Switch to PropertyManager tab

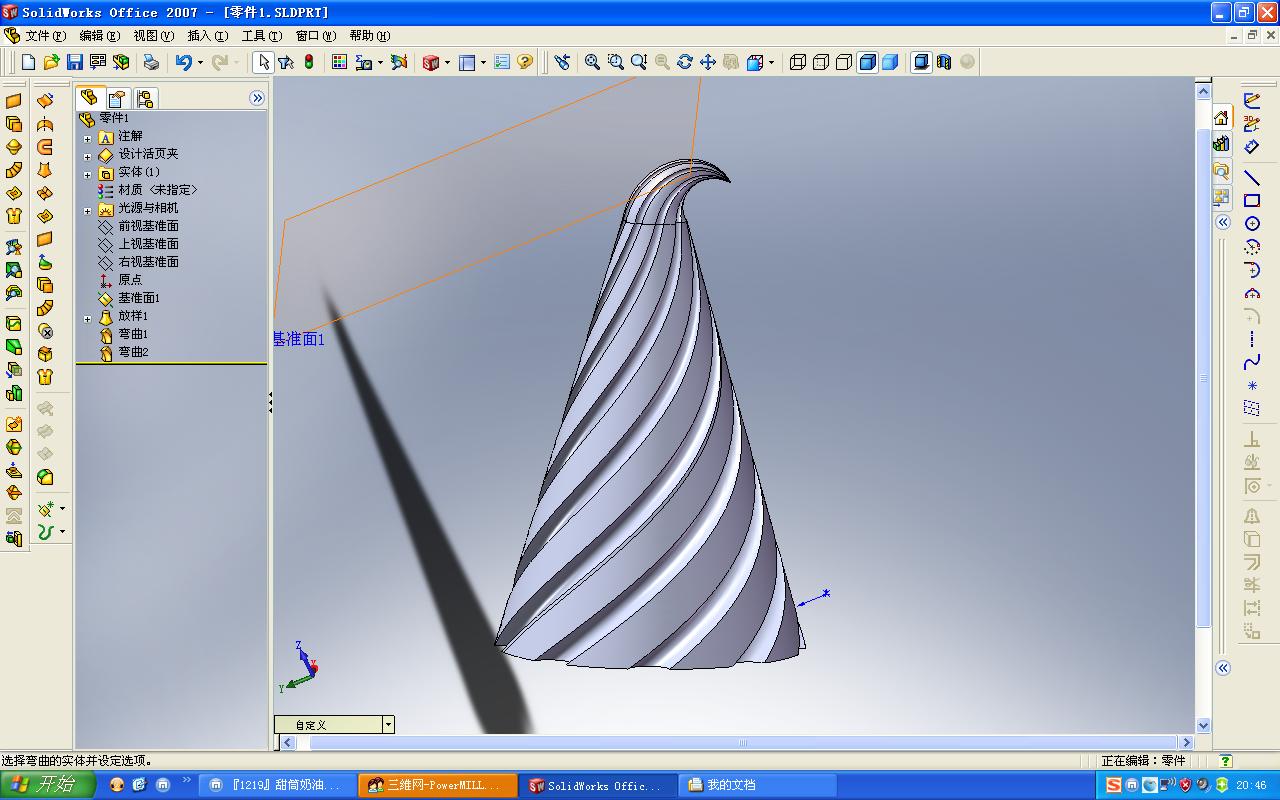(x=117, y=98)
